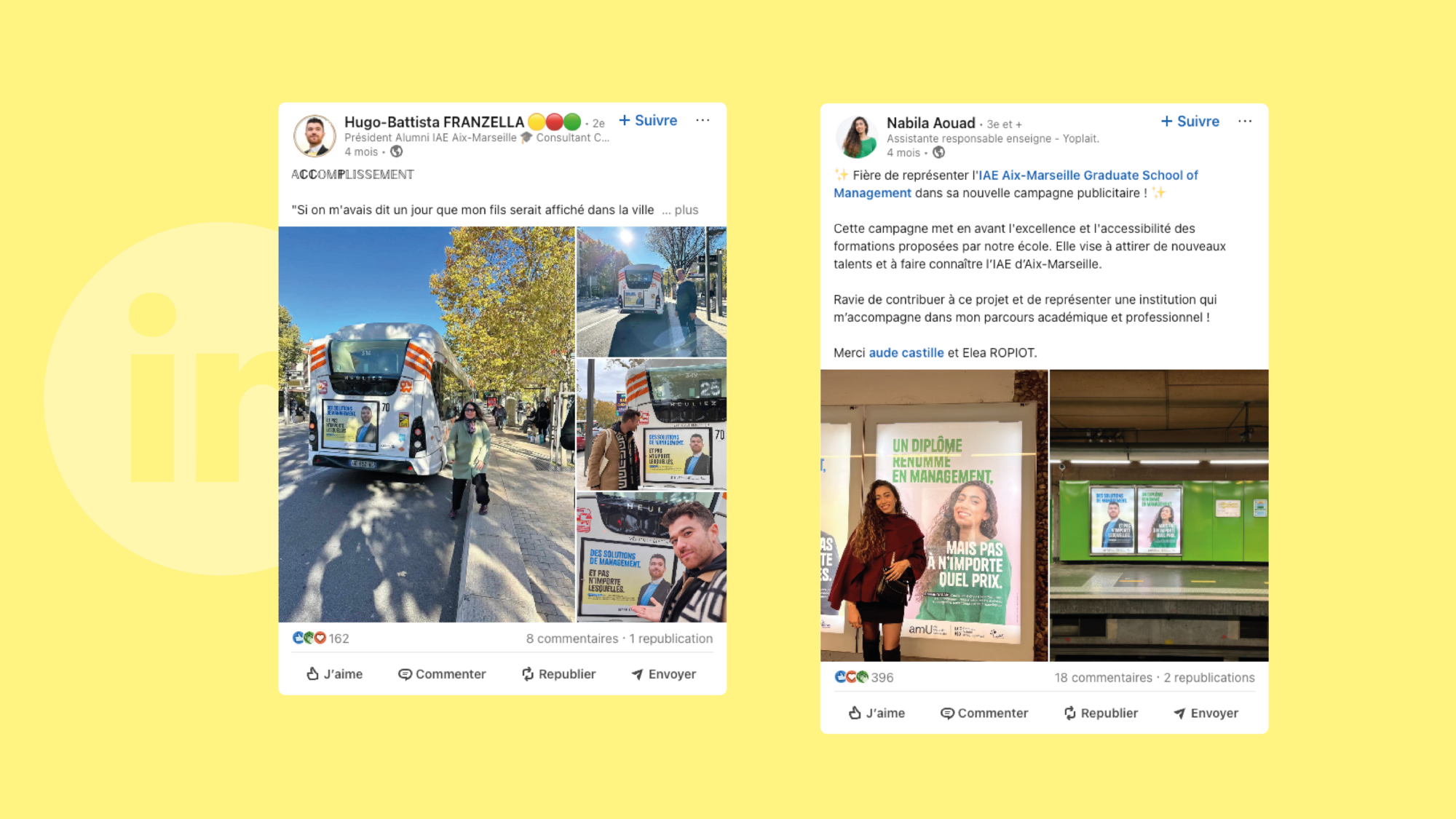
Task: Open the 8 commentaires on Hugo-Battista's post
Action: click(x=572, y=638)
